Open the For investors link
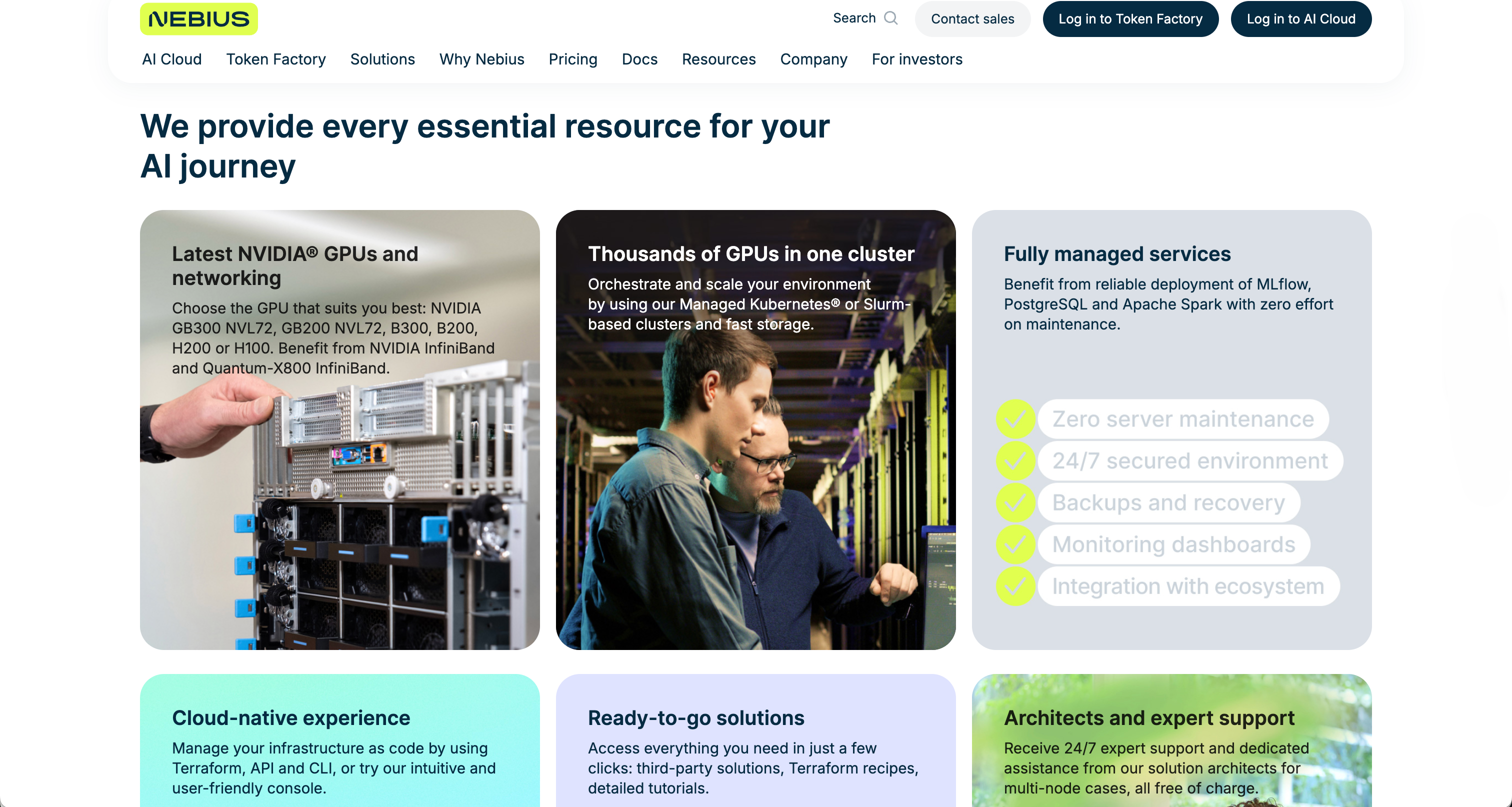 (917, 59)
